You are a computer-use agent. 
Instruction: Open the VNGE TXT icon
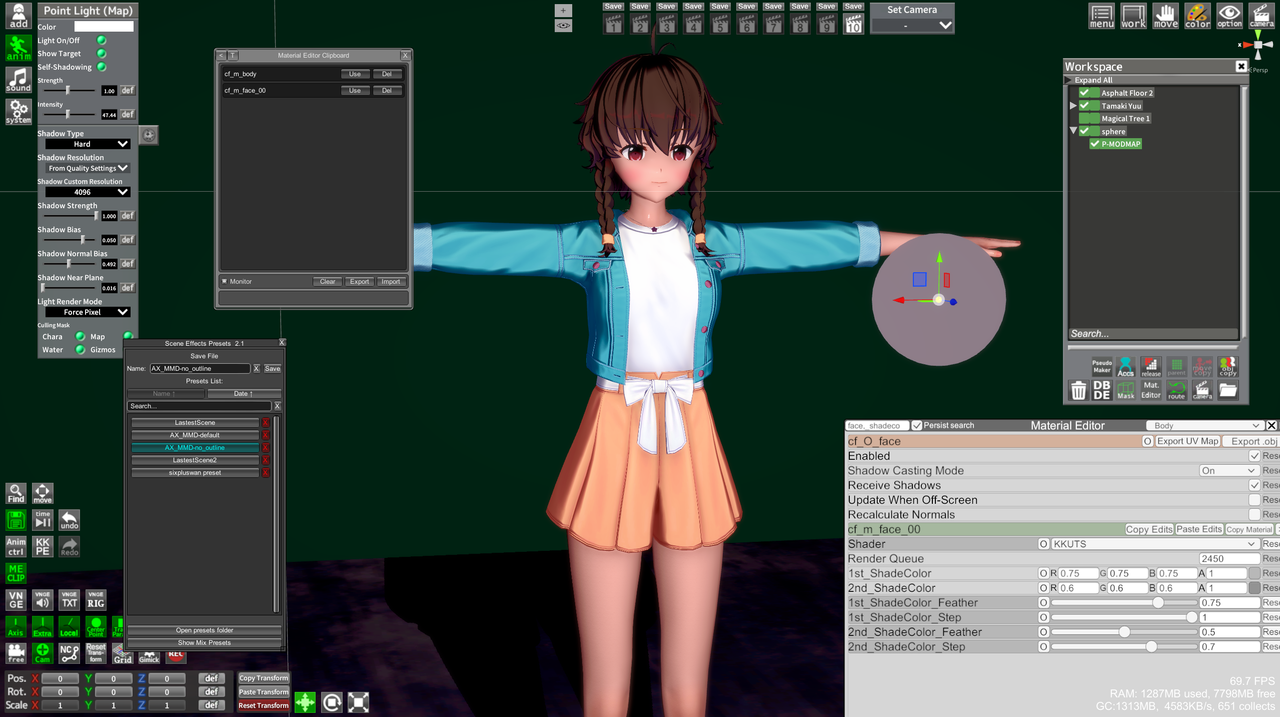(69, 600)
